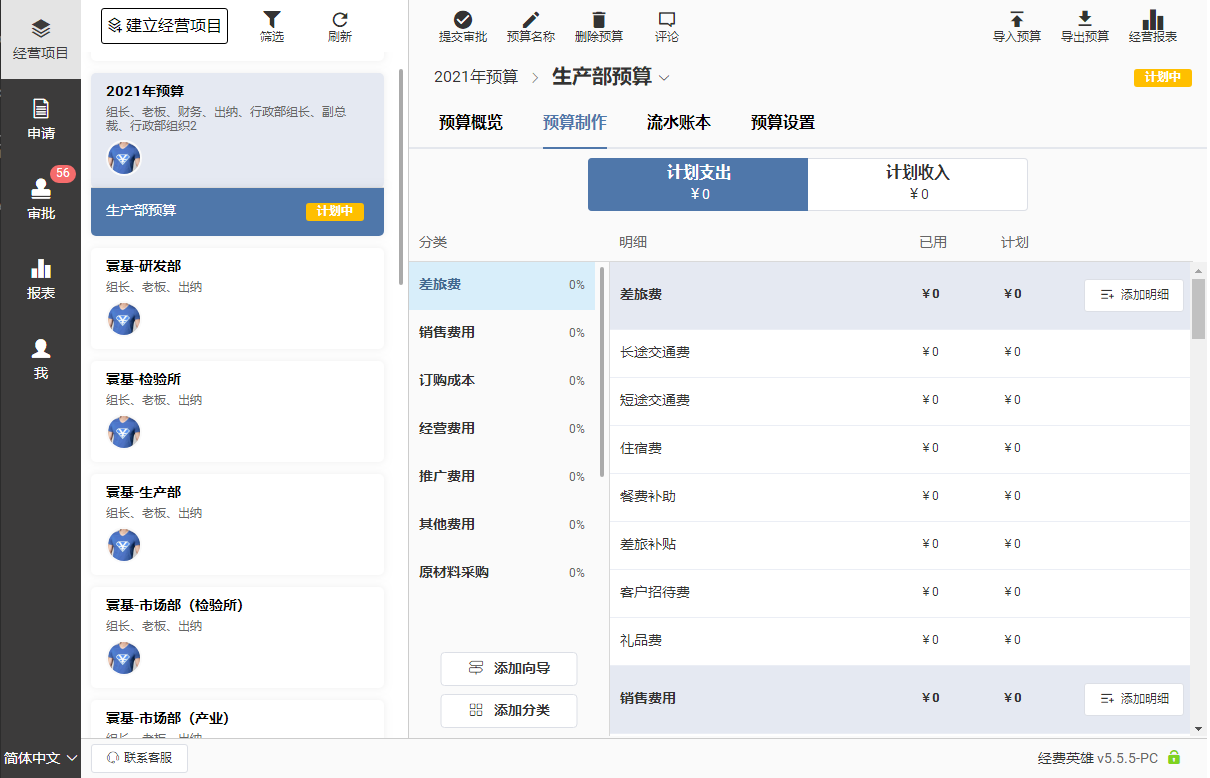Click the 预算名称 pencil edit icon

[x=530, y=20]
